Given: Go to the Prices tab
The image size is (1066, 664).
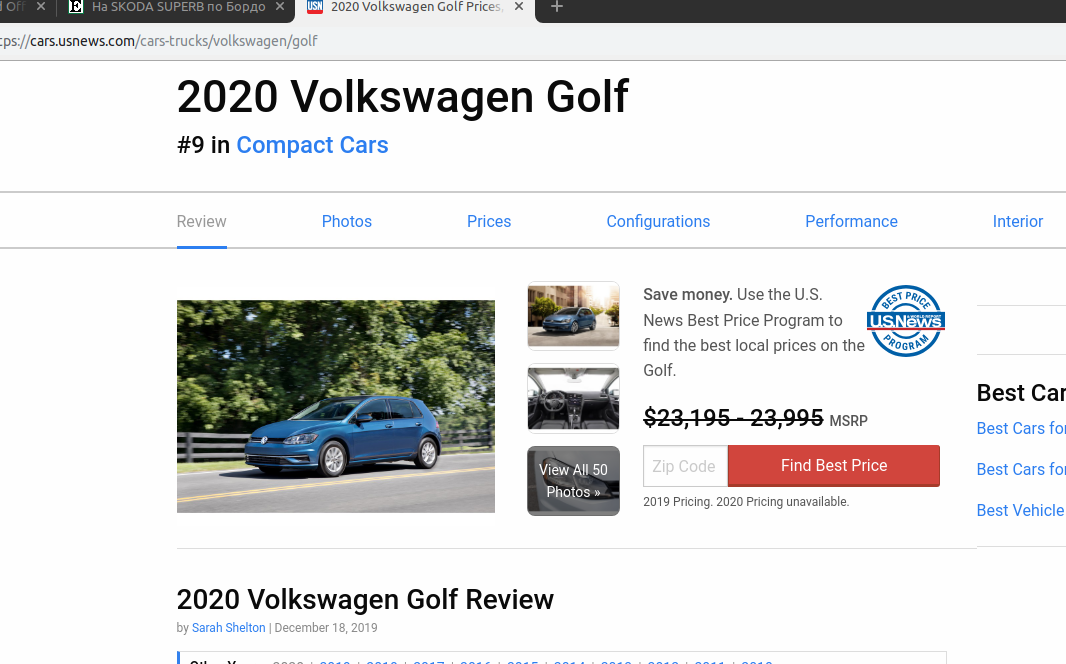Looking at the screenshot, I should click(489, 222).
